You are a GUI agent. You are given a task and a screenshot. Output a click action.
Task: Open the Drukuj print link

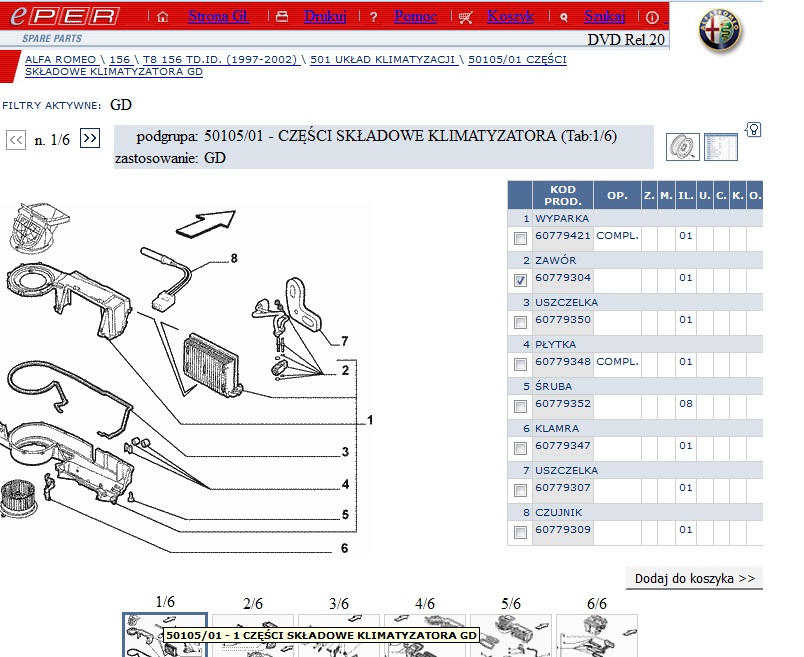pyautogui.click(x=325, y=16)
